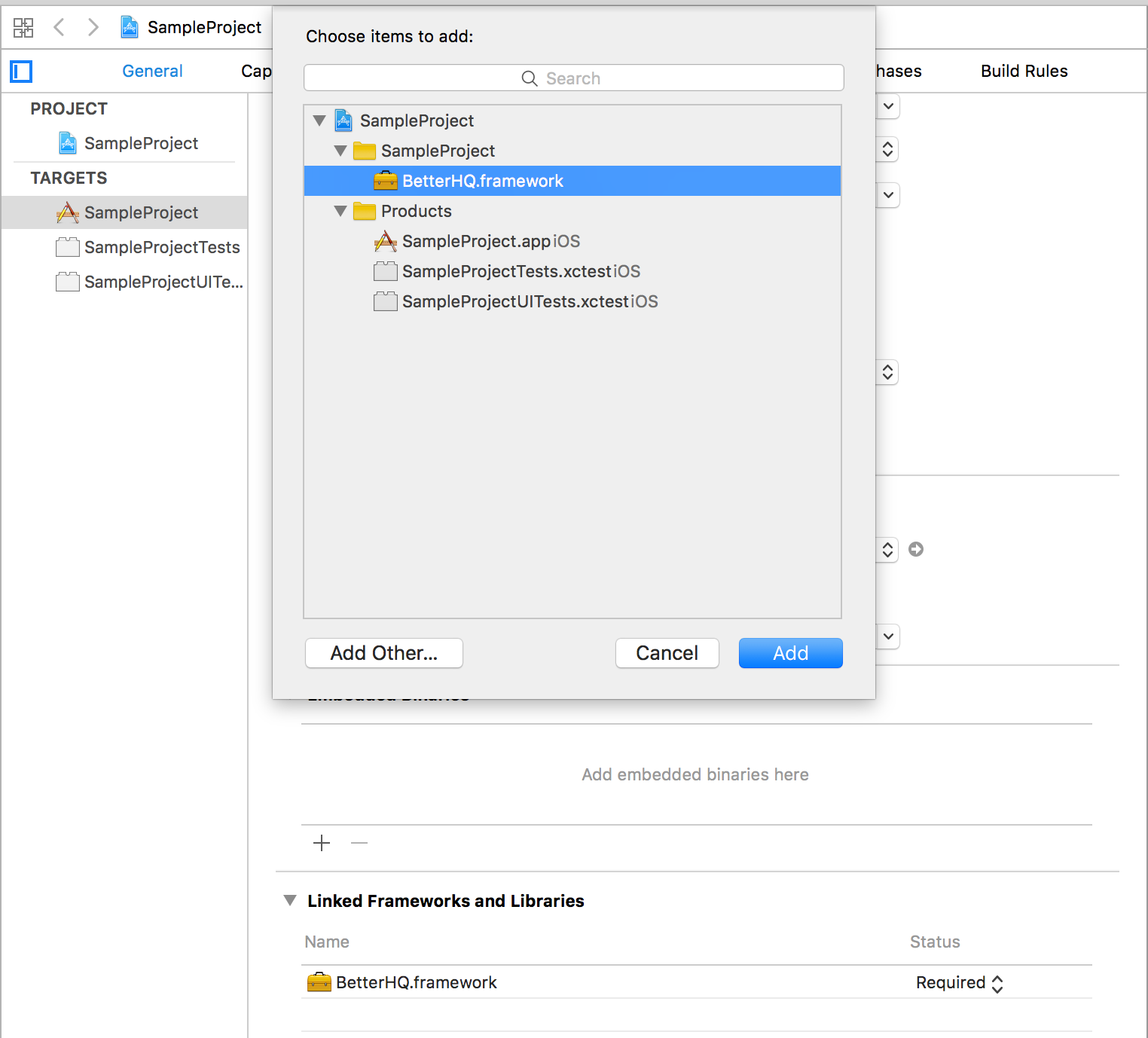Select SampleProjectTests.xctest in the dialog

click(572, 271)
